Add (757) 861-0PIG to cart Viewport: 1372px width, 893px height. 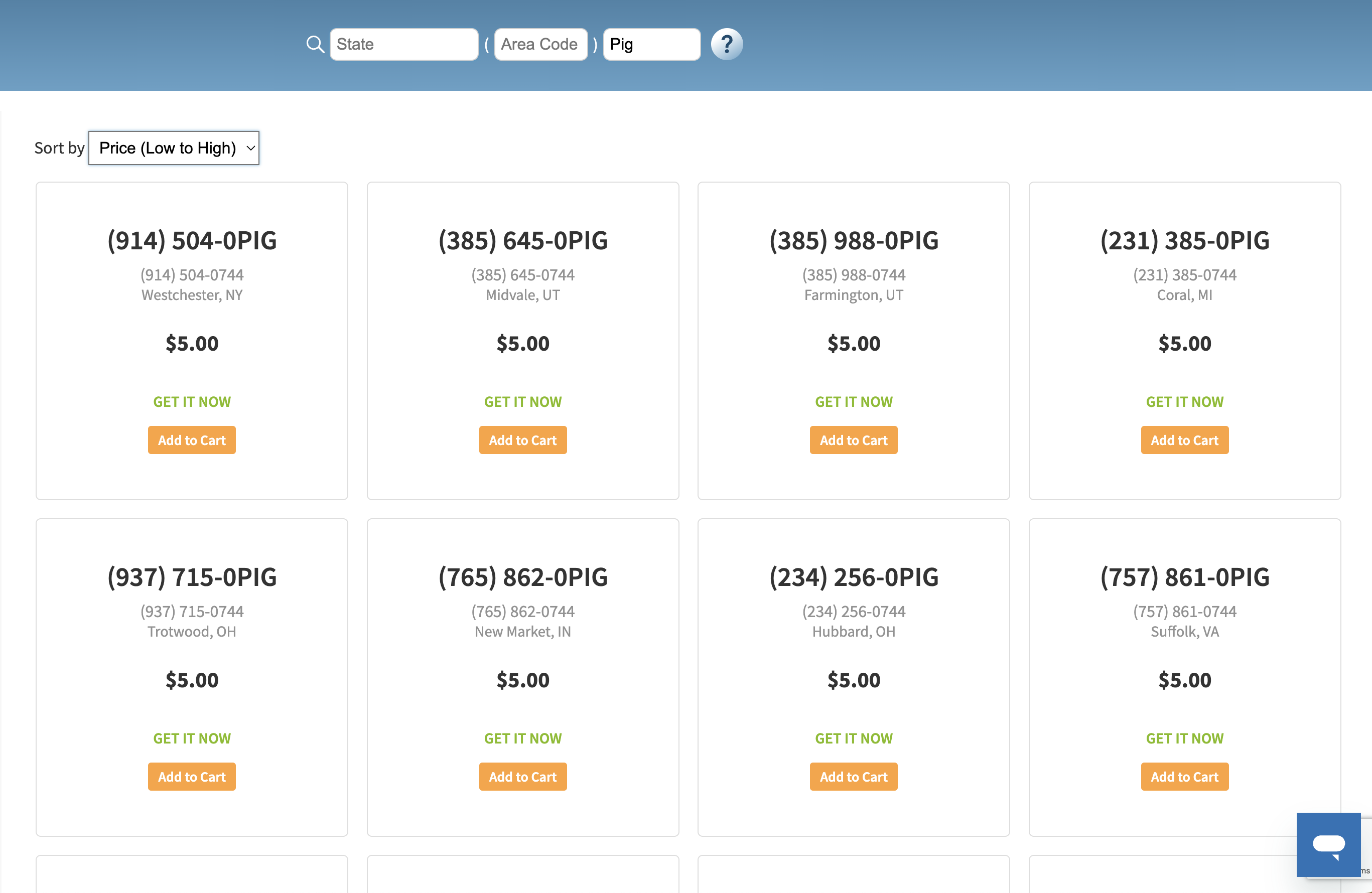(1185, 777)
